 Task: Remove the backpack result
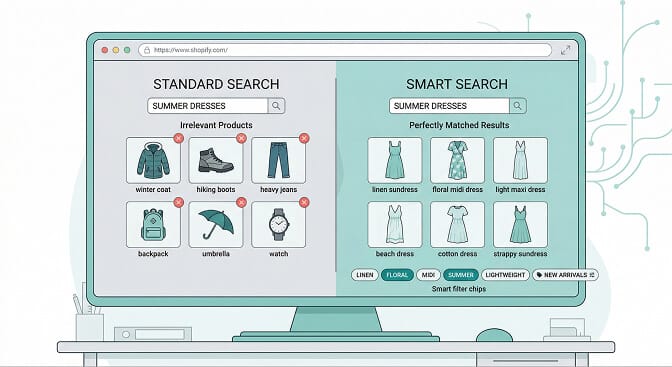(x=179, y=202)
